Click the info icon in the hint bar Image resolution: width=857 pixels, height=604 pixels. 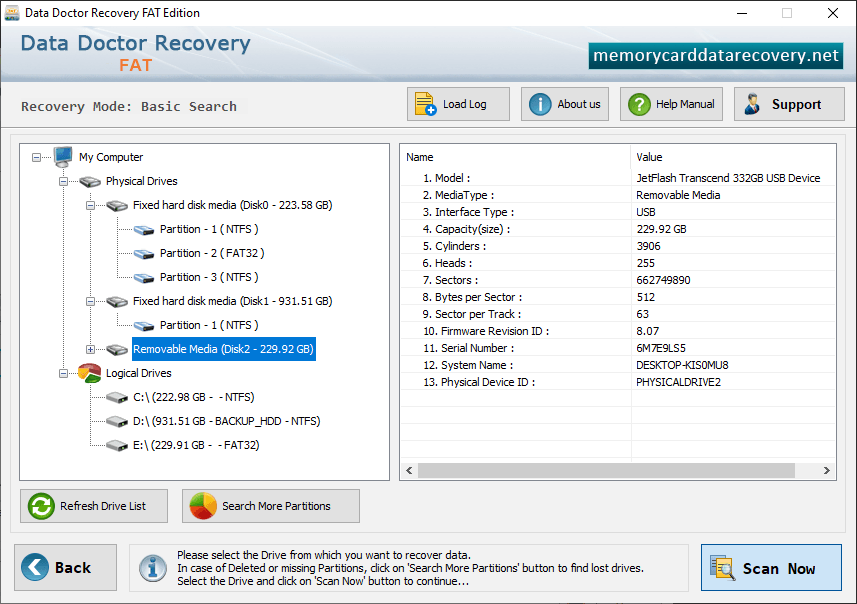point(153,568)
